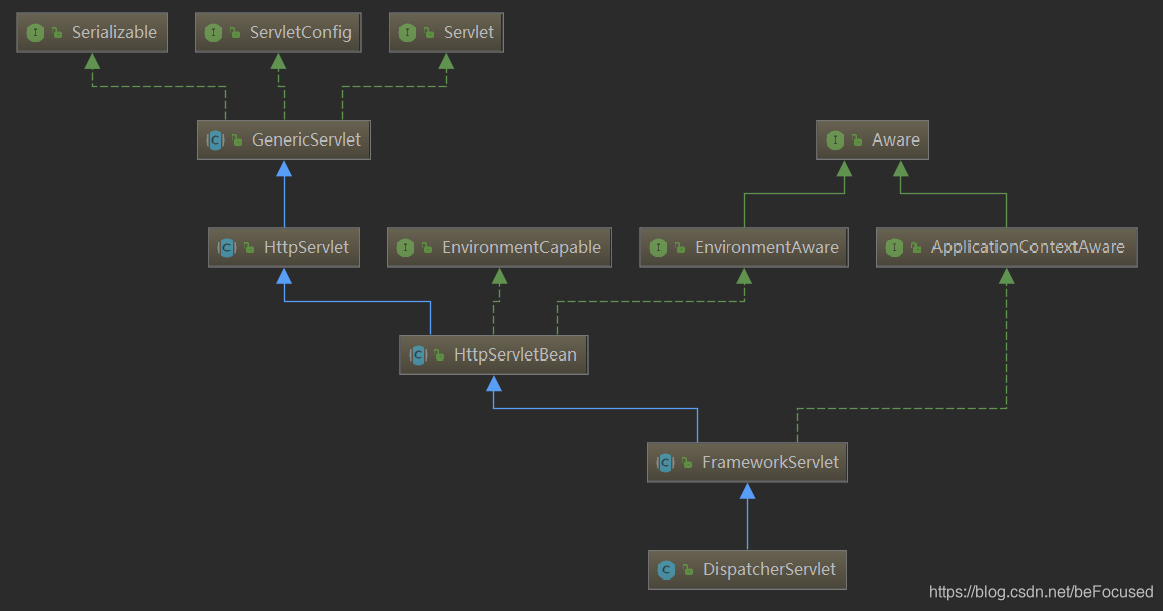
Task: Click the interface icon on the Serializable node
Action: click(x=35, y=33)
